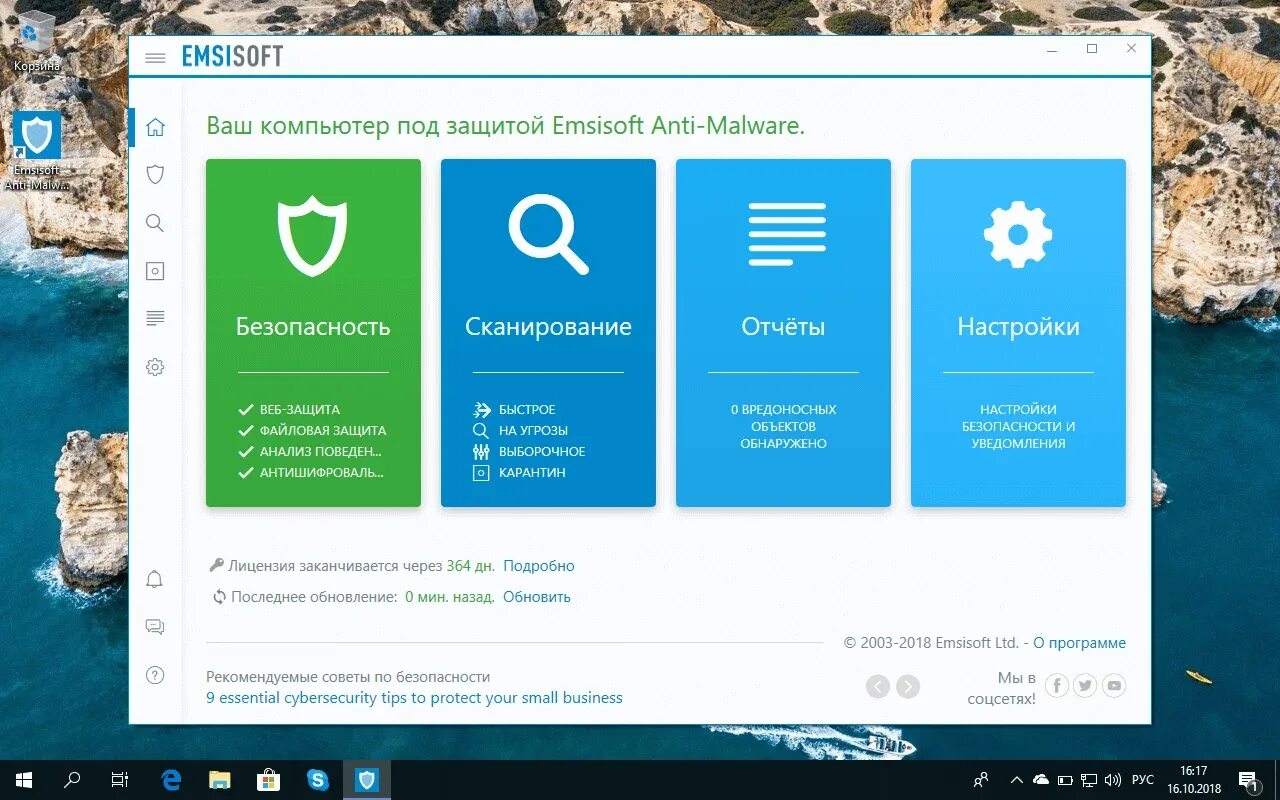Image resolution: width=1280 pixels, height=800 pixels.
Task: Click the РУС input language indicator
Action: click(x=1142, y=780)
